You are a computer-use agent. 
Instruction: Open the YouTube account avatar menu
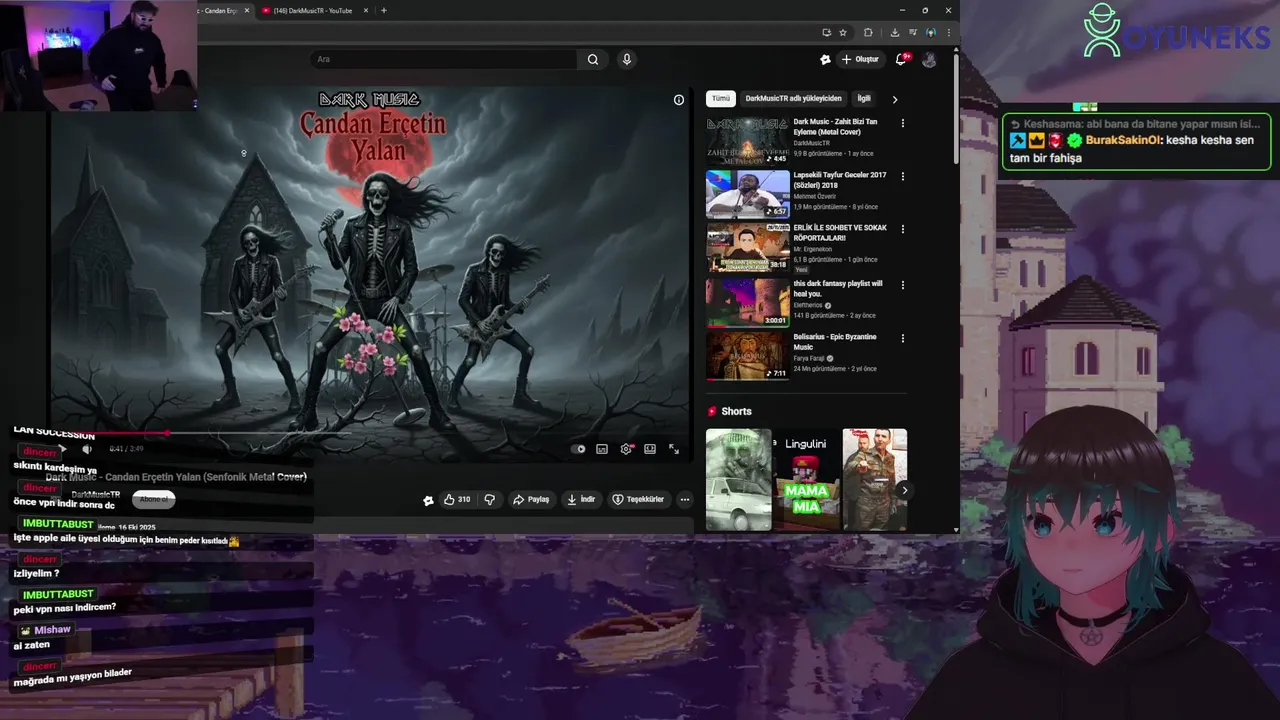coord(929,59)
